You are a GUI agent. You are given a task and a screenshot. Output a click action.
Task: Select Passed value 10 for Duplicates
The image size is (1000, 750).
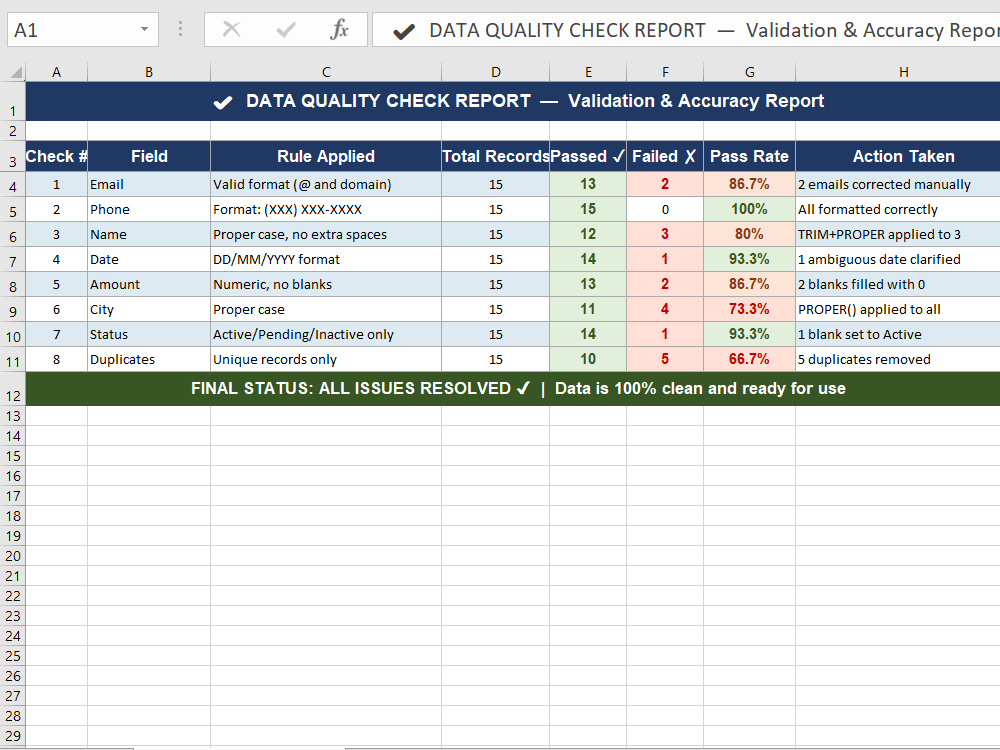[588, 359]
